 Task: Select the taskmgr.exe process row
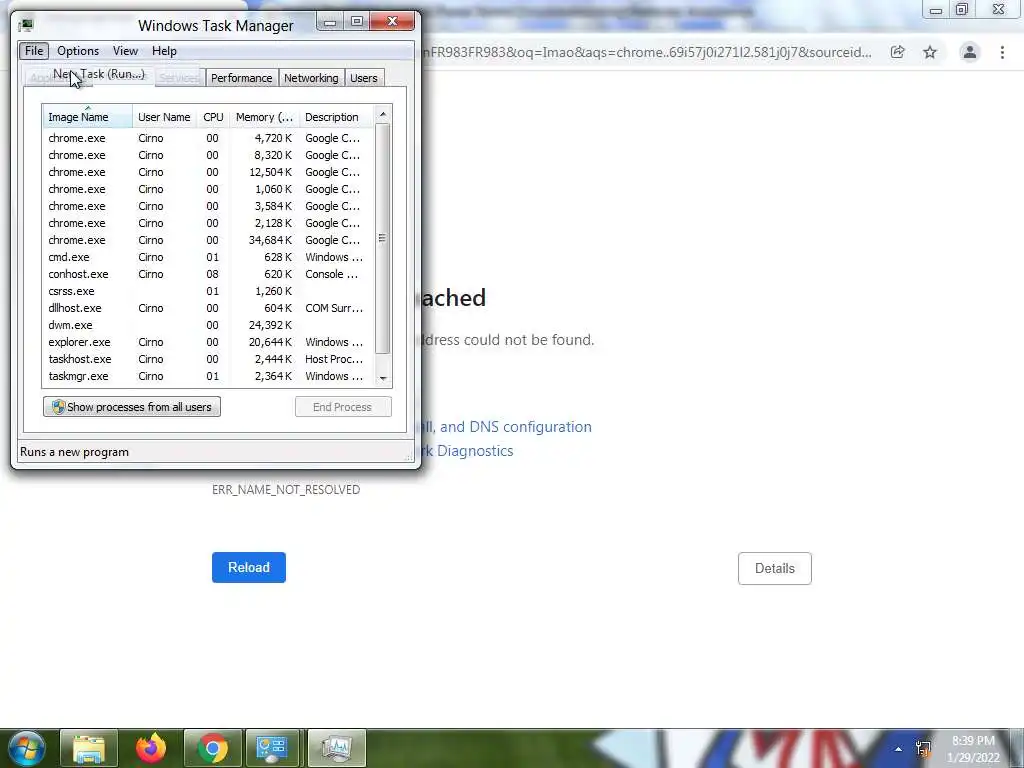pyautogui.click(x=208, y=376)
